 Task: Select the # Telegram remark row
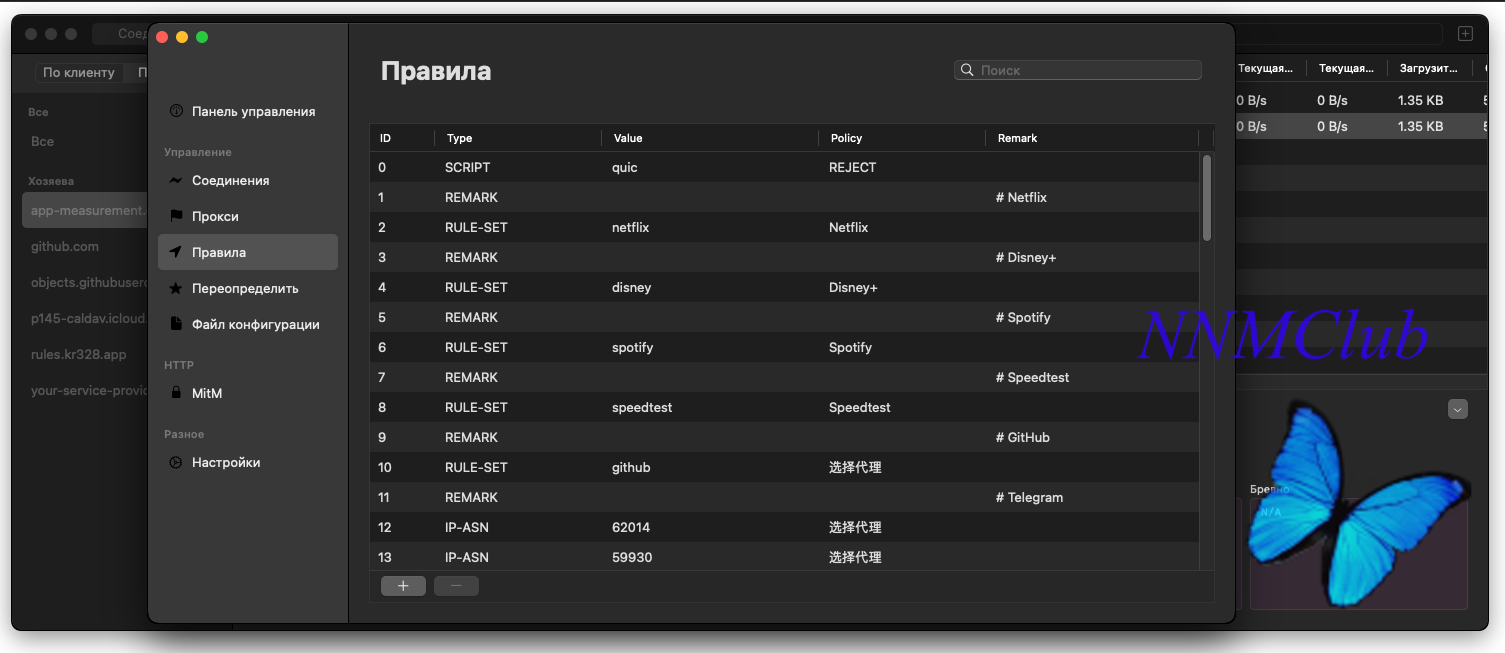(x=784, y=497)
